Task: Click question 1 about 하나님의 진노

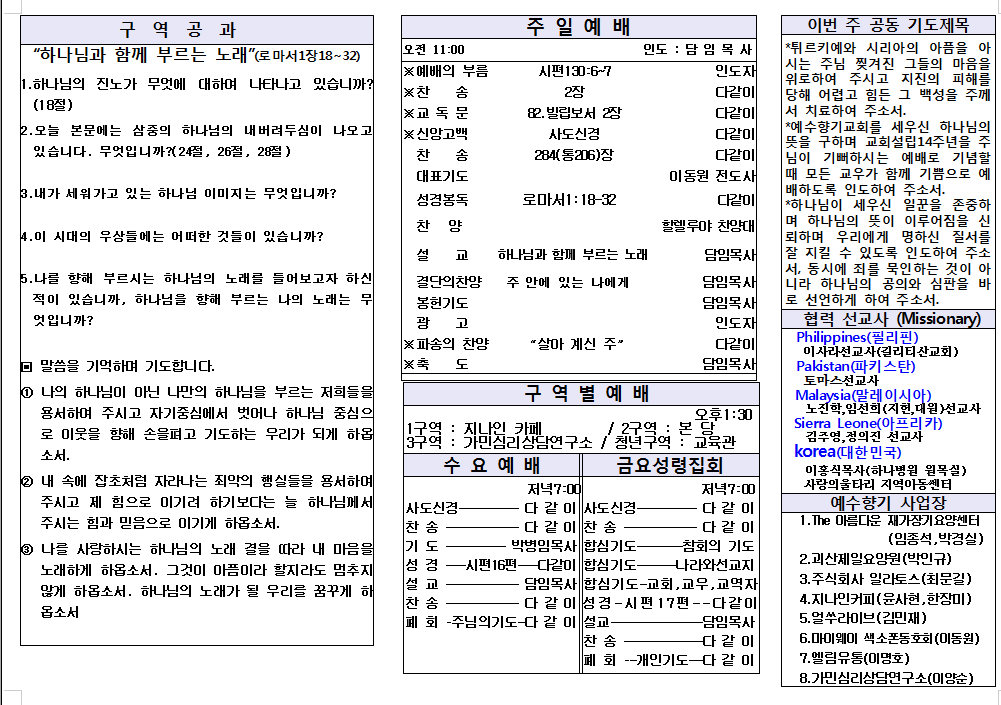Action: point(197,94)
